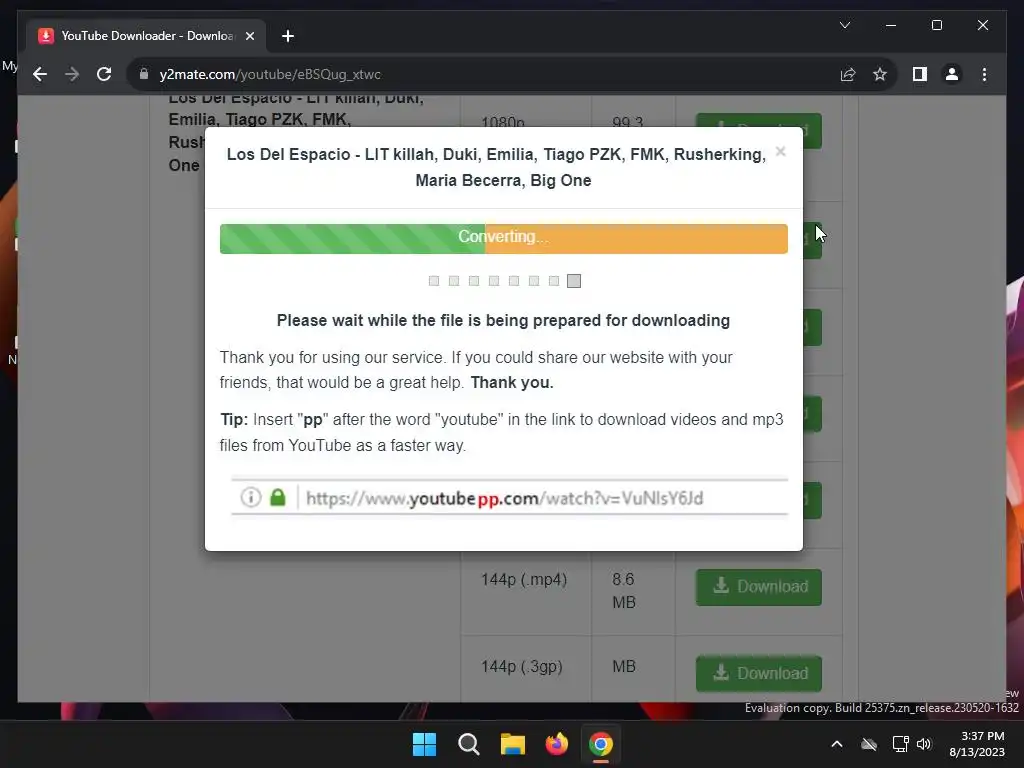Screen dimensions: 1024x768
Task: Click the cloud sync tray icon
Action: pyautogui.click(x=869, y=744)
